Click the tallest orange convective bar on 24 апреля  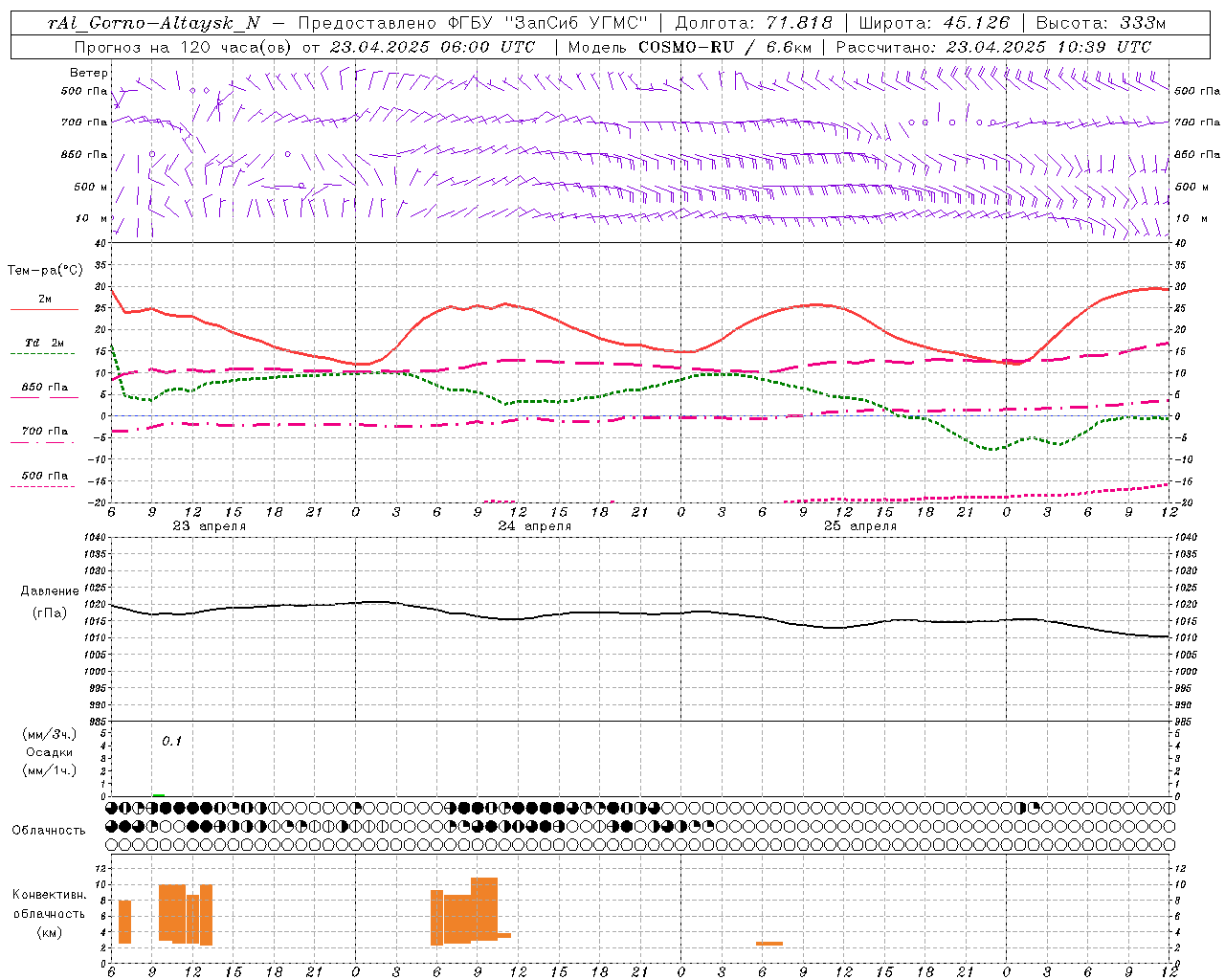(484, 909)
